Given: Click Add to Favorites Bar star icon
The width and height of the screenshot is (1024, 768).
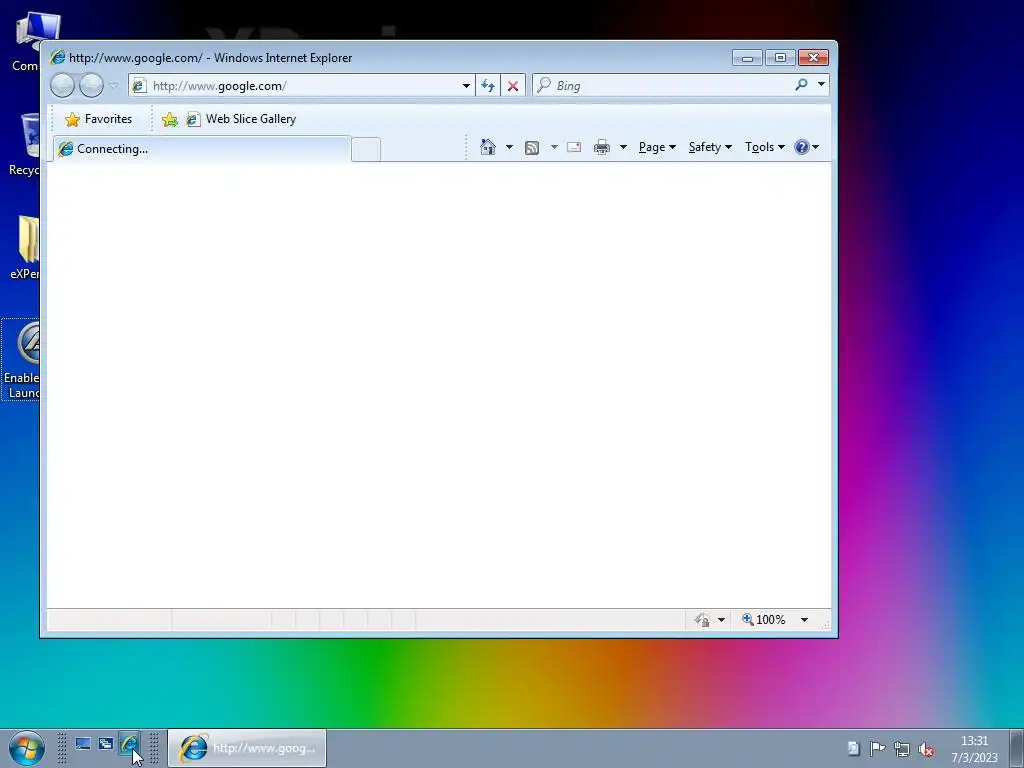Looking at the screenshot, I should (x=170, y=119).
